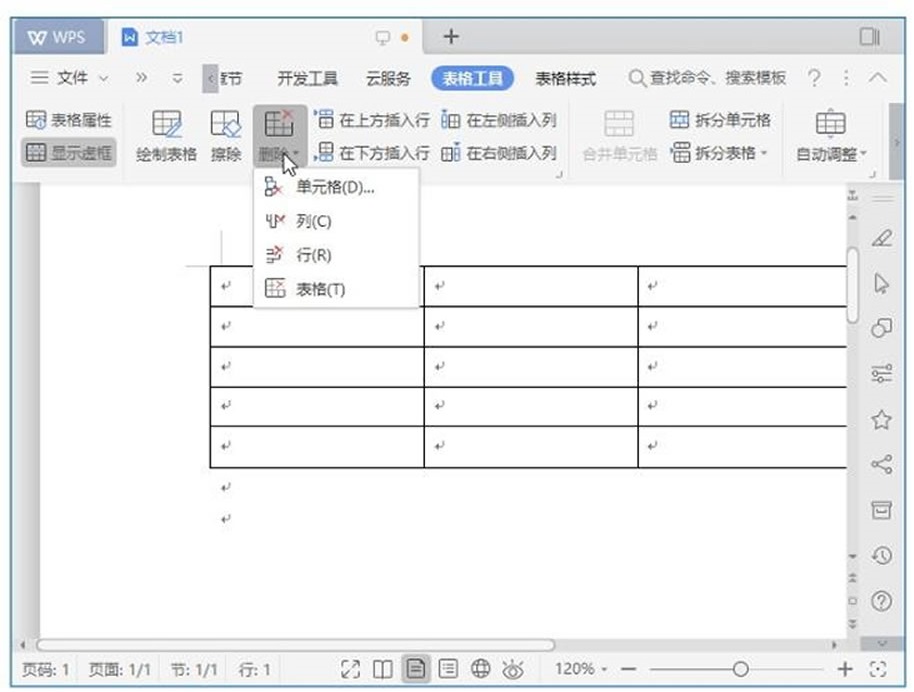Click Insert Row Below (在下方插入行)
The width and height of the screenshot is (914, 692).
point(372,153)
